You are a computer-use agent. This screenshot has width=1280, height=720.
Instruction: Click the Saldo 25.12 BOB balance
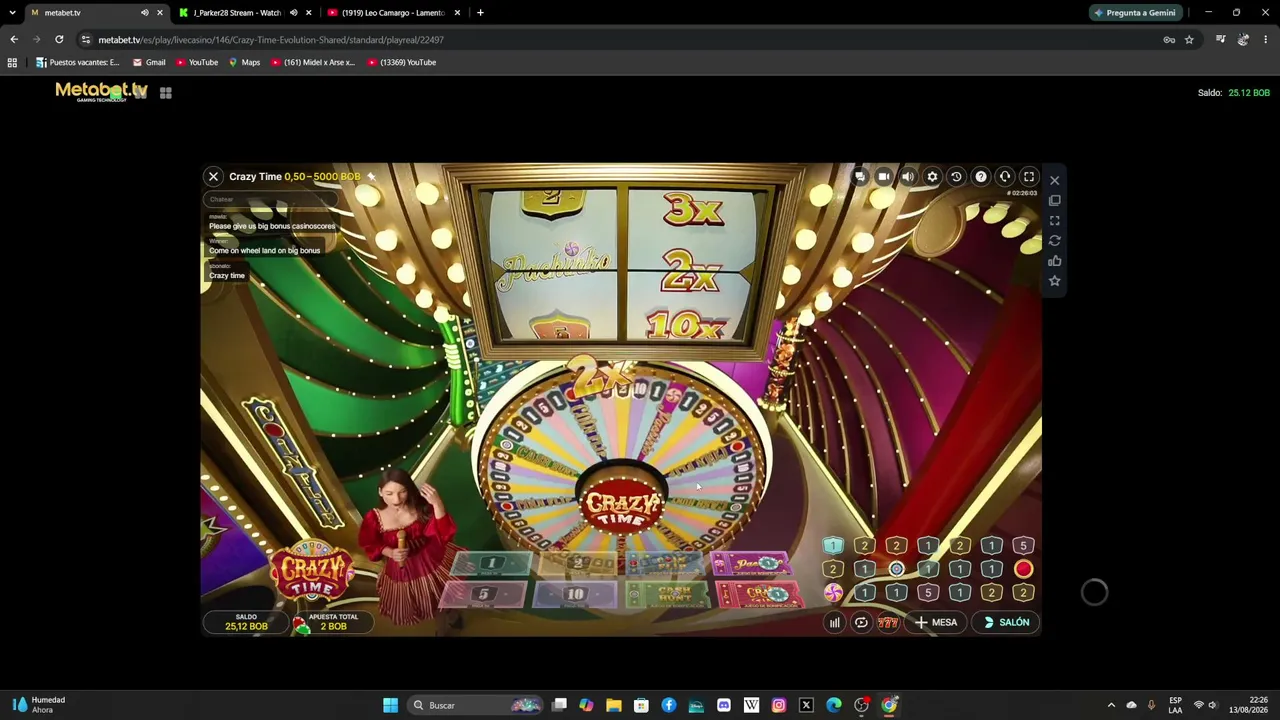[1234, 93]
